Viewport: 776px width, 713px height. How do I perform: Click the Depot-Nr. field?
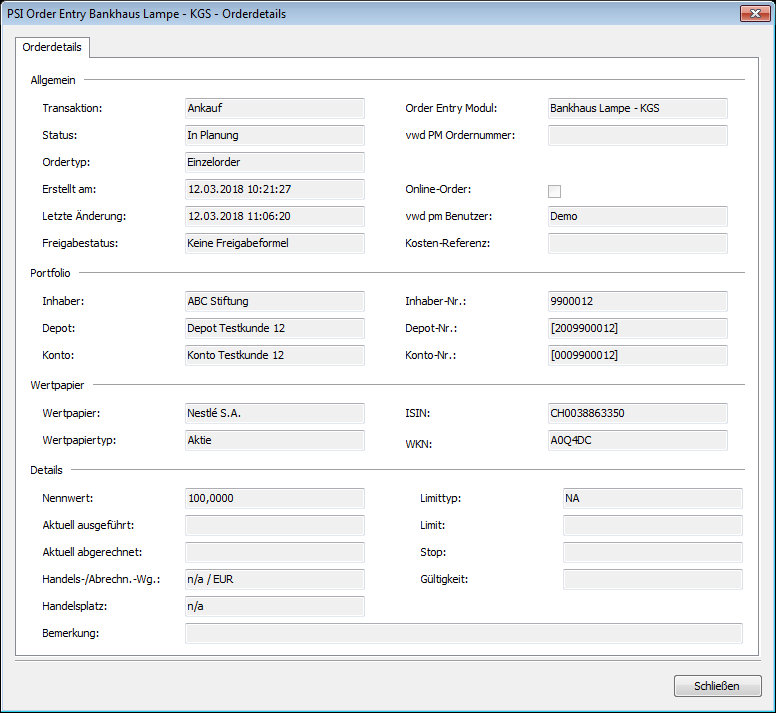(637, 328)
